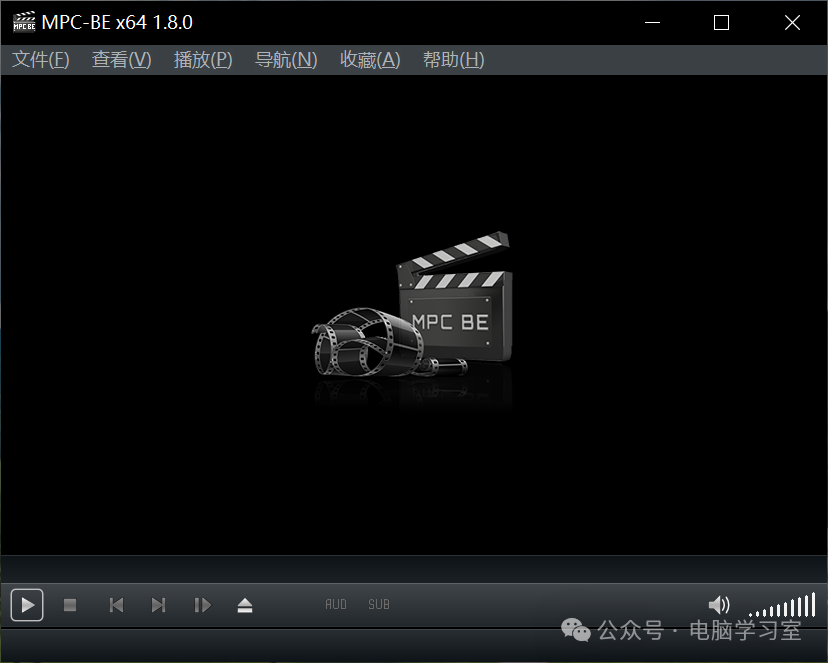Select audio track via AUD button
This screenshot has width=828, height=663.
(x=336, y=604)
